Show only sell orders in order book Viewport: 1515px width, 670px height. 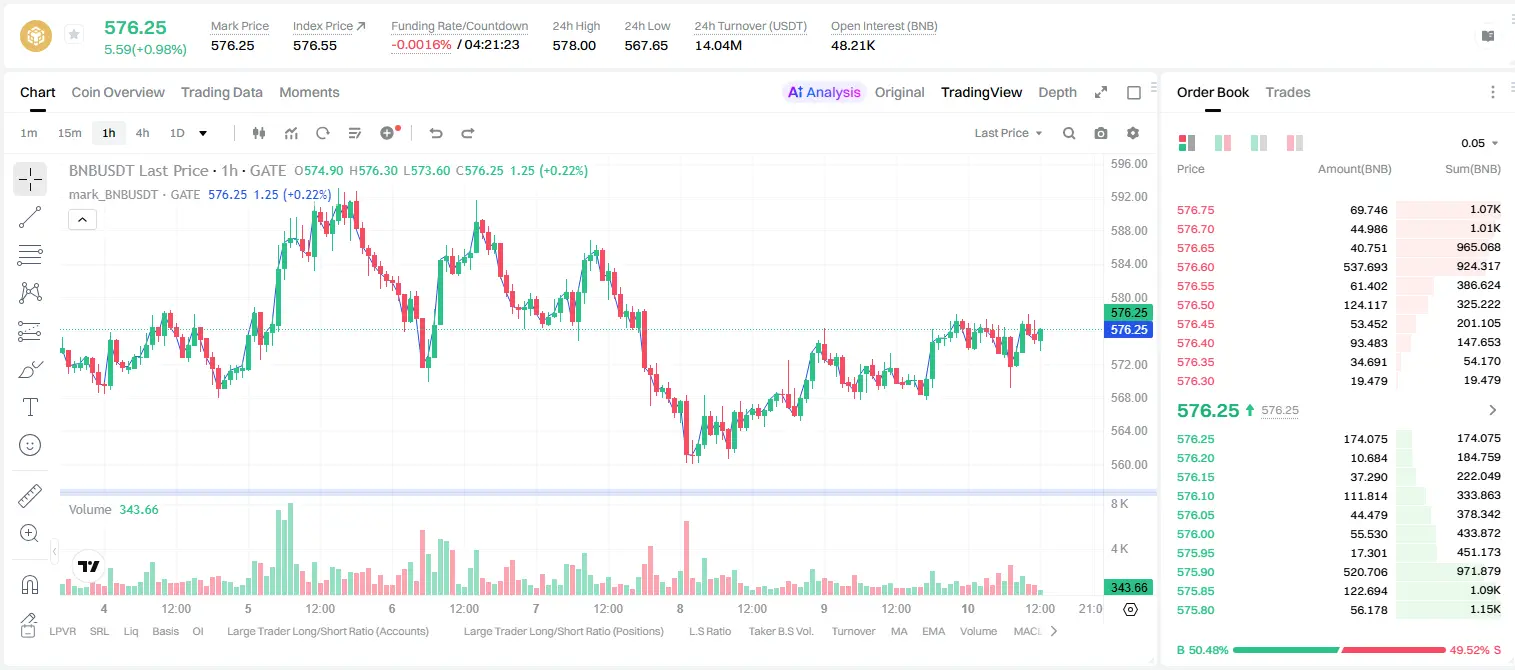tap(1295, 143)
